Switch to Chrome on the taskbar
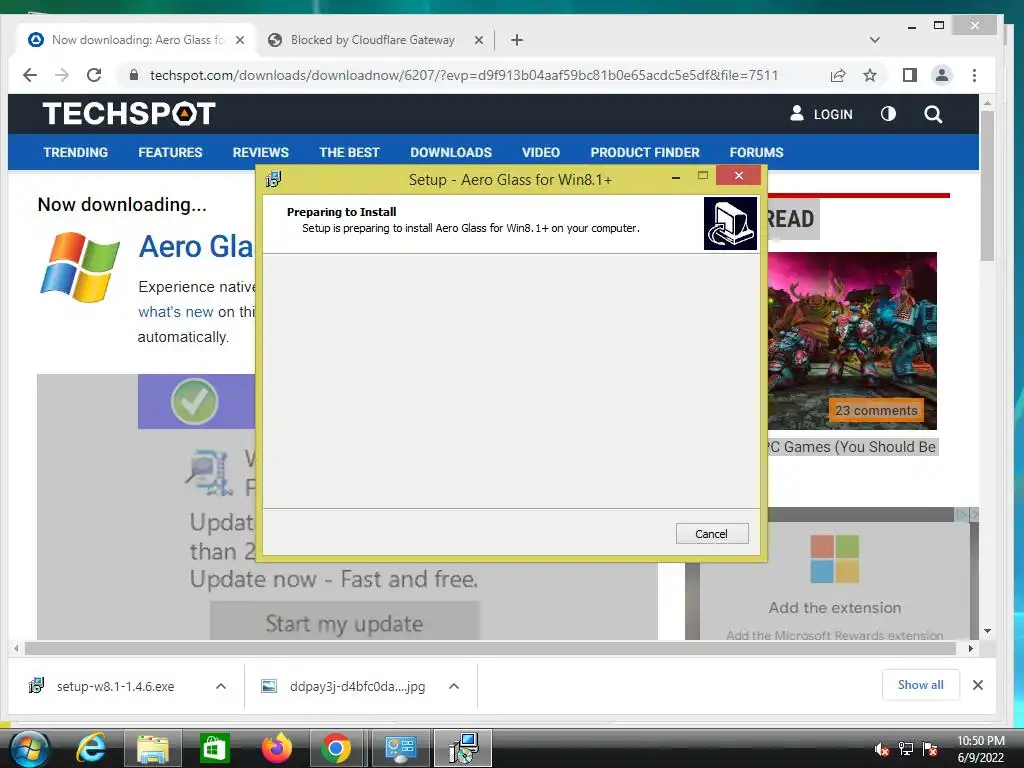 pyautogui.click(x=336, y=748)
